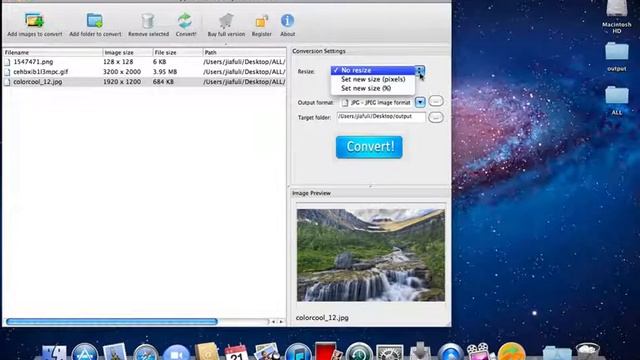Click Target folder browse ellipsis button
Viewport: 640px width, 360px height.
pyautogui.click(x=436, y=118)
